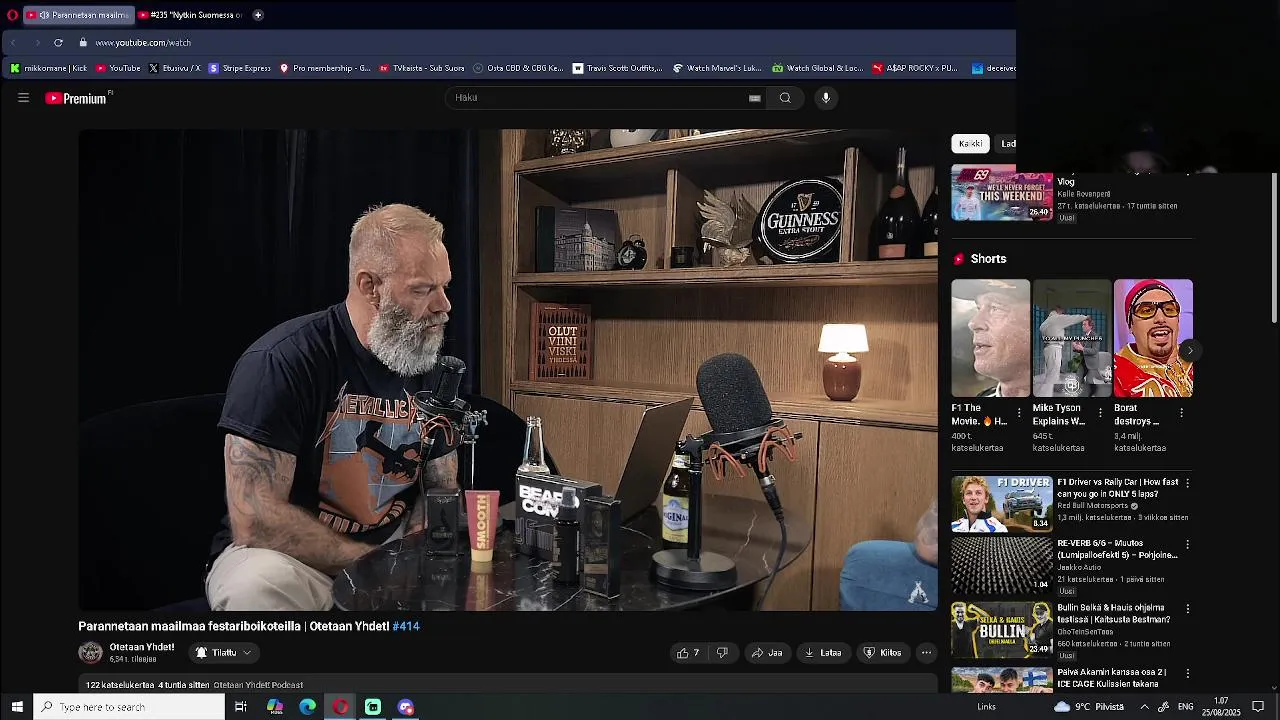Image resolution: width=1280 pixels, height=720 pixels.
Task: Open the Watch Marvel's Luk... bookmark
Action: [x=717, y=68]
